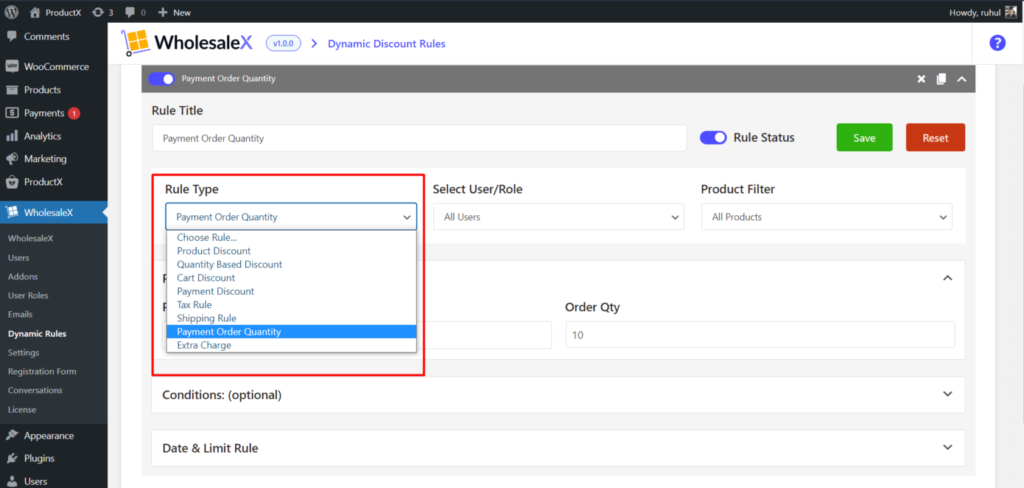
Task: Open WooCommerce in the sidebar
Action: (54, 67)
